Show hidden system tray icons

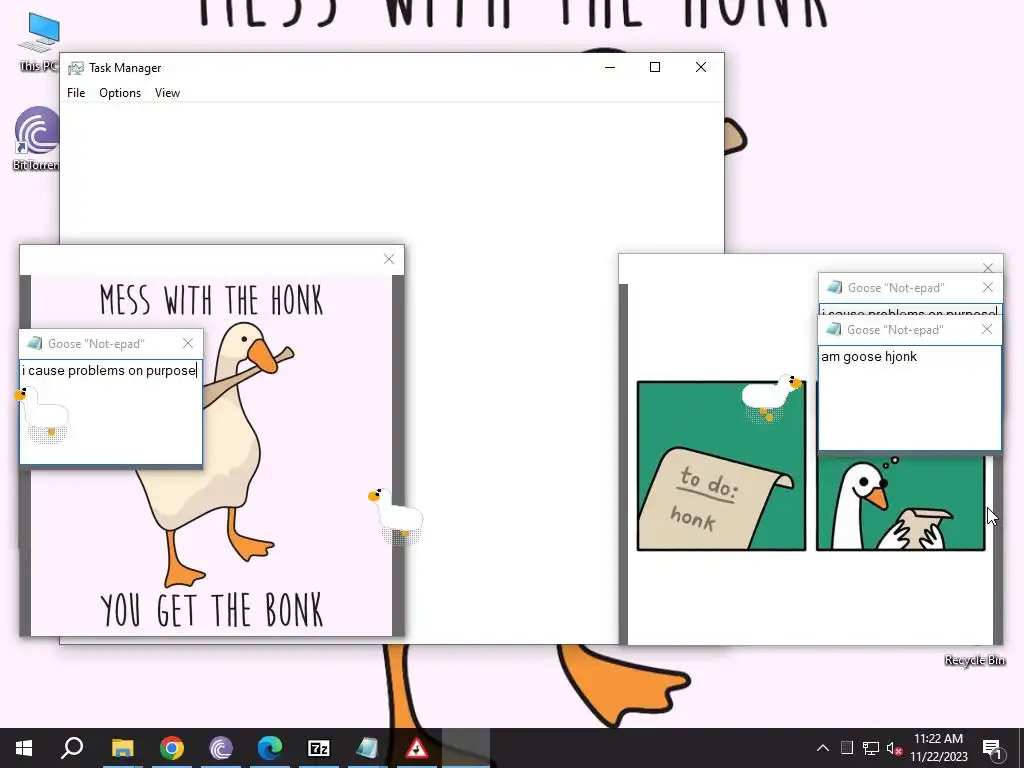click(823, 748)
